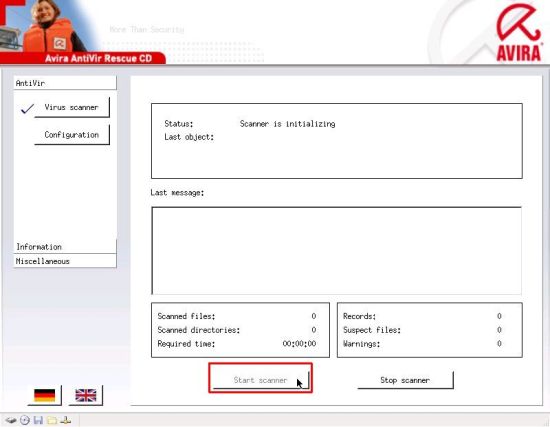Screen dimensions: 550x427
Task: Open the Virus scanner section
Action: tap(72, 107)
